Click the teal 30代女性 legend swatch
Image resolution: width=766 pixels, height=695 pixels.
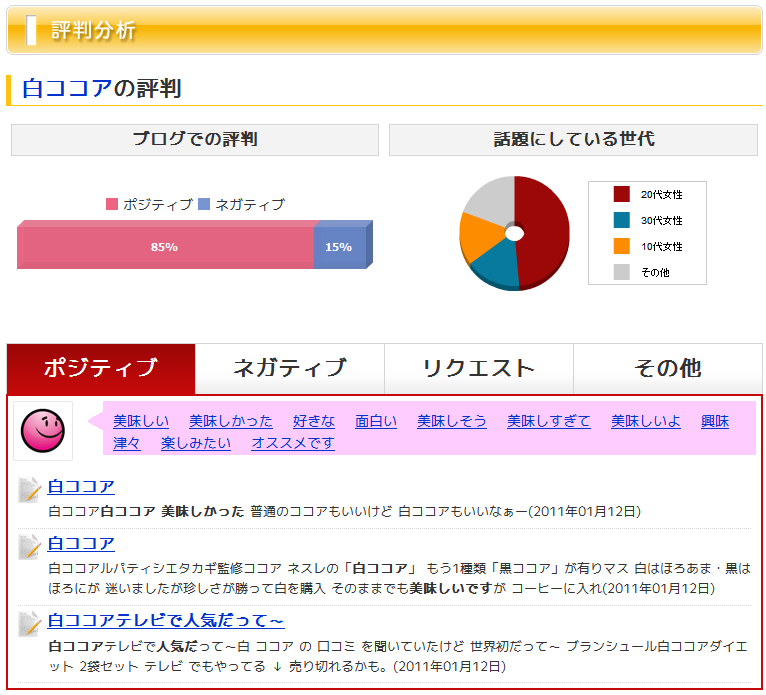[x=621, y=220]
